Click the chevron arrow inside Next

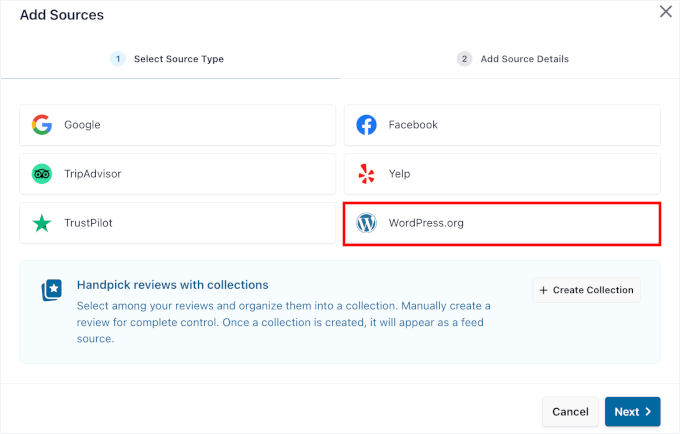[x=648, y=412]
